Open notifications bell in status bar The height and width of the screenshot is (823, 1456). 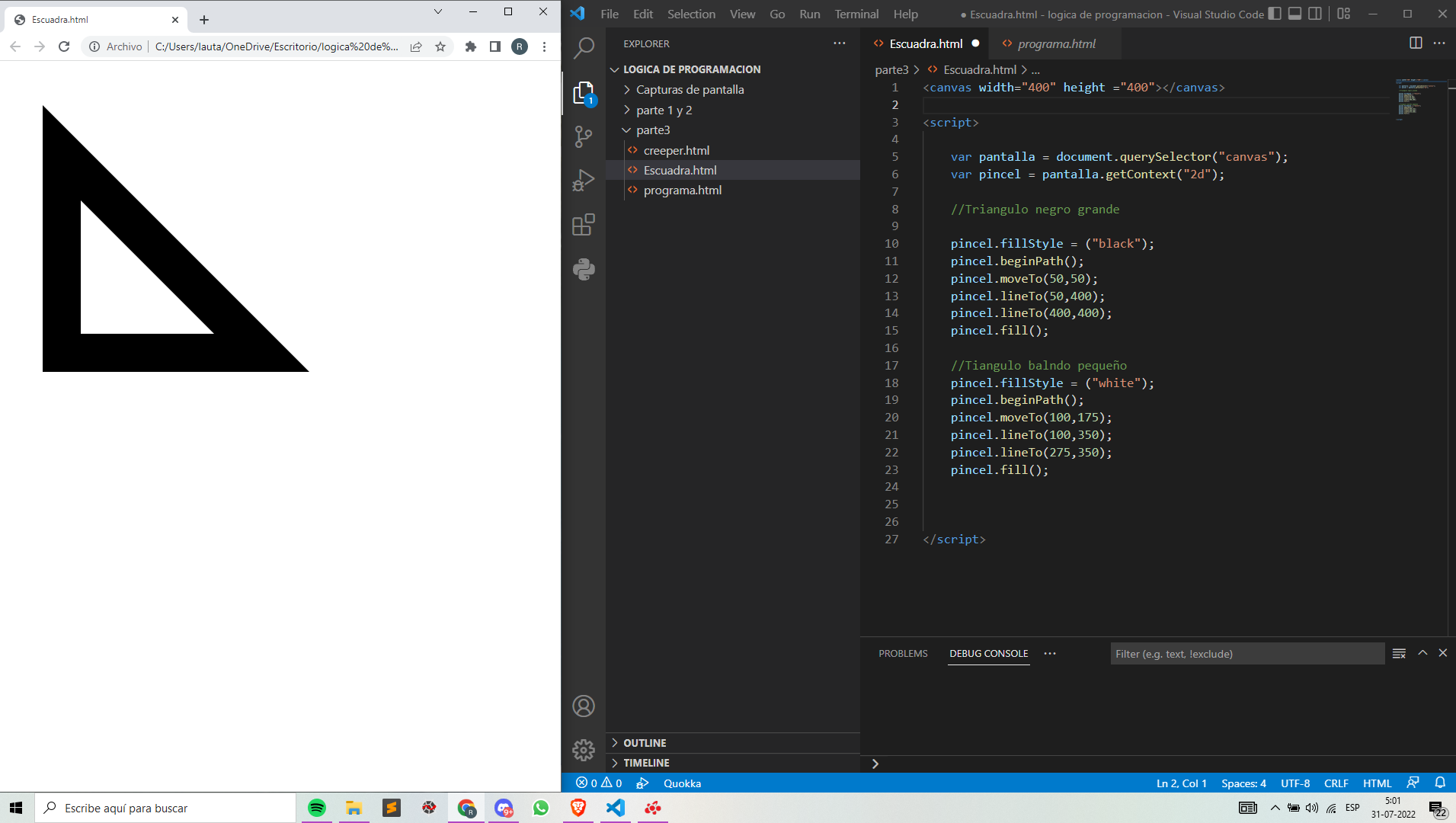1440,783
